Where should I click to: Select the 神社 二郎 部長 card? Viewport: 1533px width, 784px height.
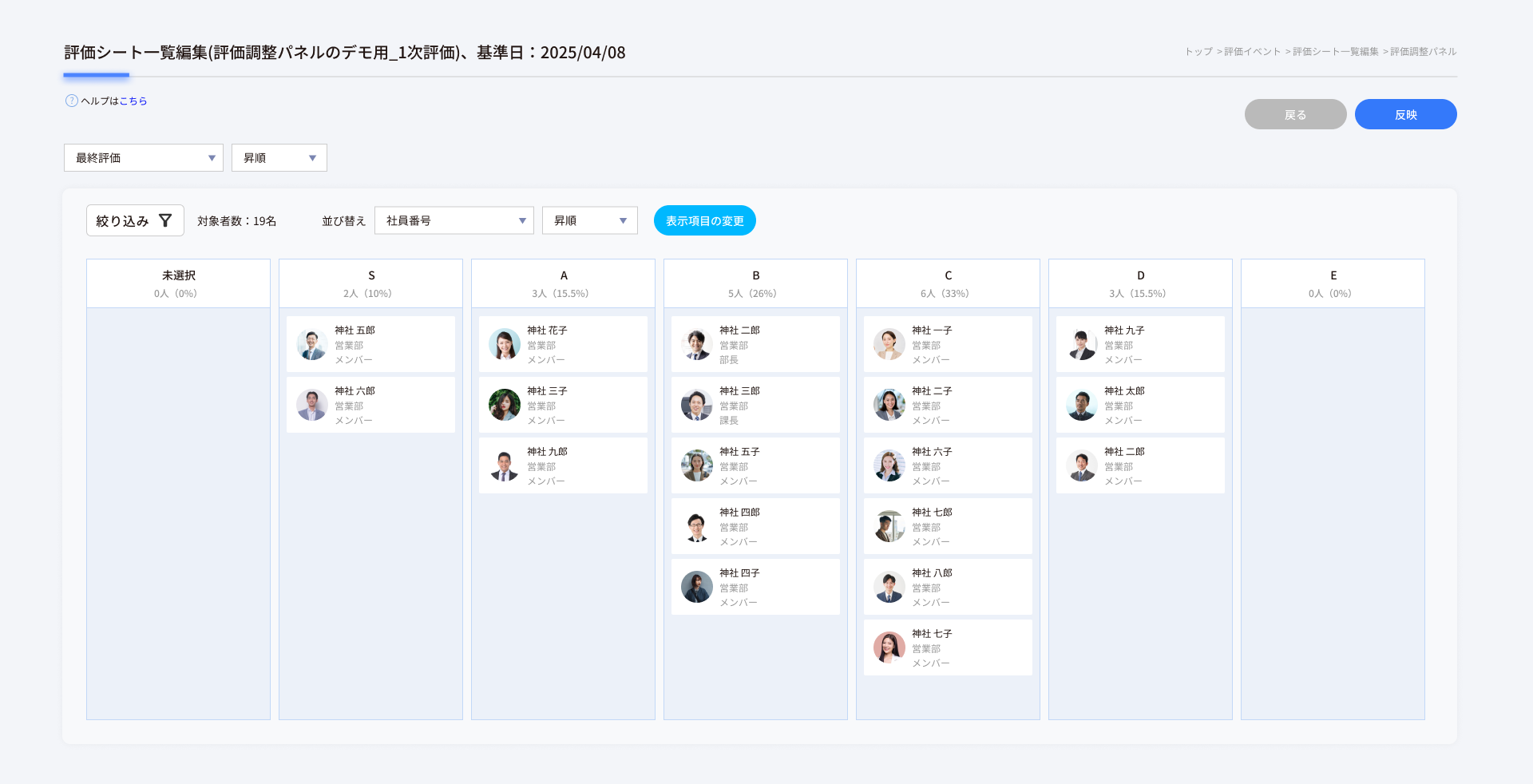point(755,344)
